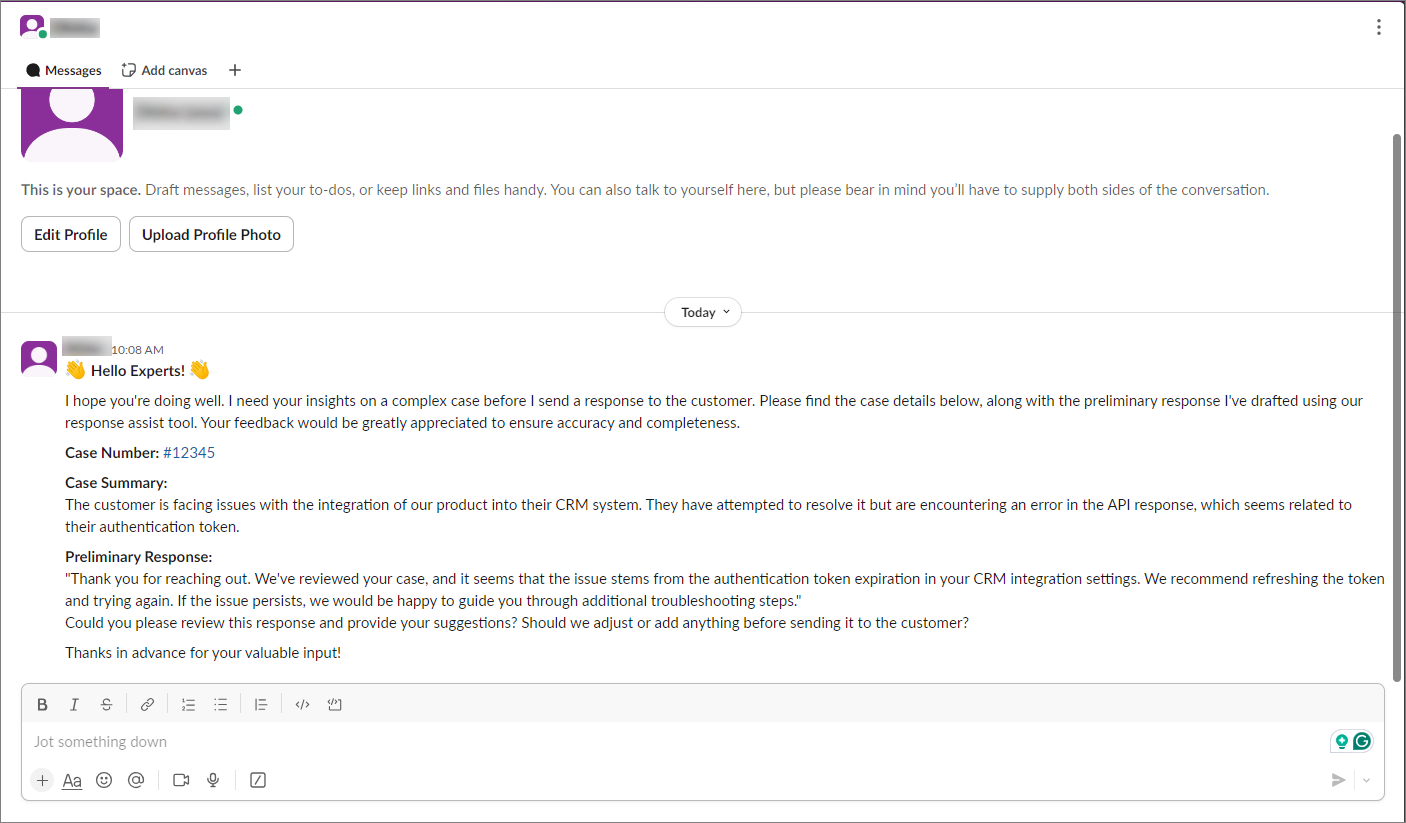Viewport: 1406px width, 823px height.
Task: Open the schedule send options arrow
Action: [1366, 780]
